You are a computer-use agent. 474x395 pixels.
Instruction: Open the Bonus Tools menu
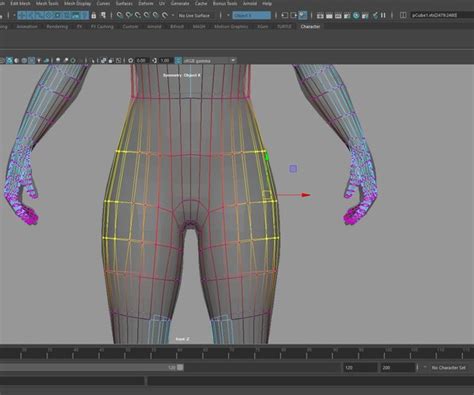click(225, 3)
